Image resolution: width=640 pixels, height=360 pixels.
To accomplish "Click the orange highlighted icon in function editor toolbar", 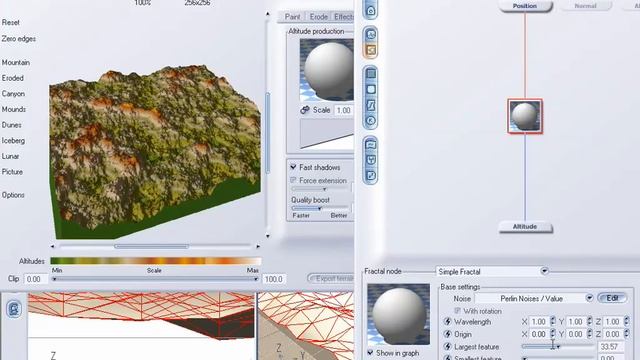I will pyautogui.click(x=371, y=50).
